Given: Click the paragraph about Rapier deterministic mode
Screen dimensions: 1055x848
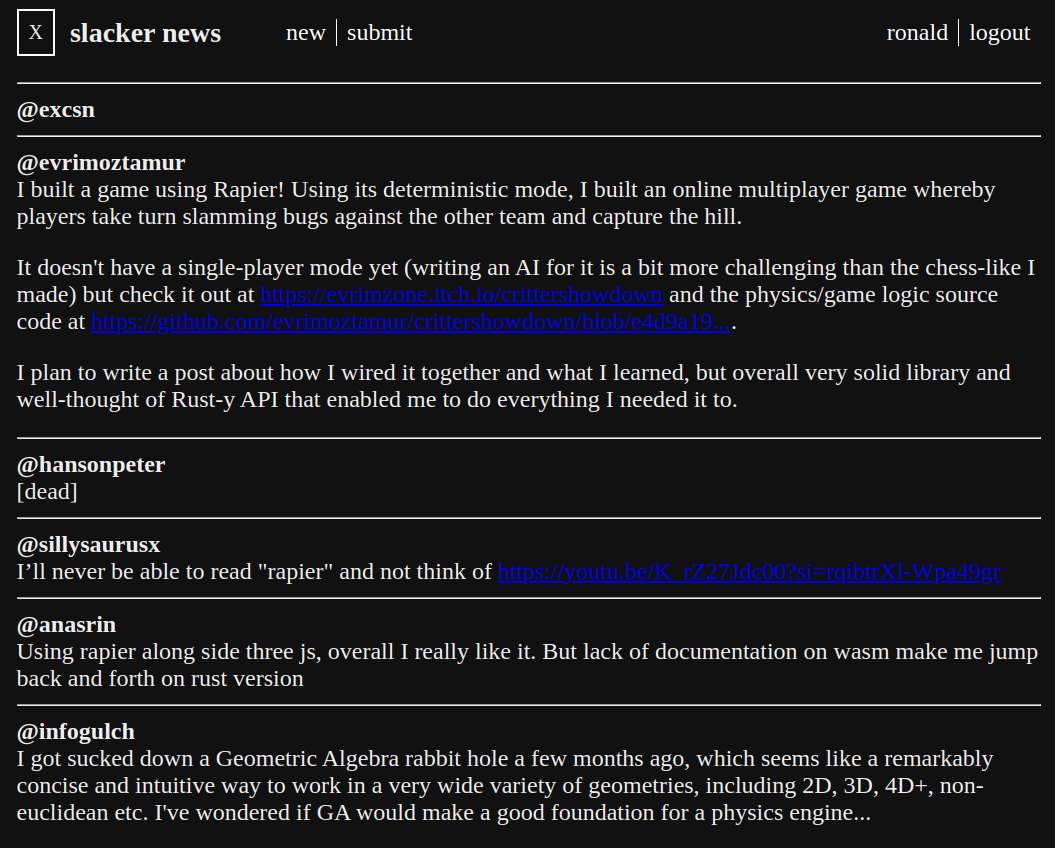Looking at the screenshot, I should pos(506,203).
